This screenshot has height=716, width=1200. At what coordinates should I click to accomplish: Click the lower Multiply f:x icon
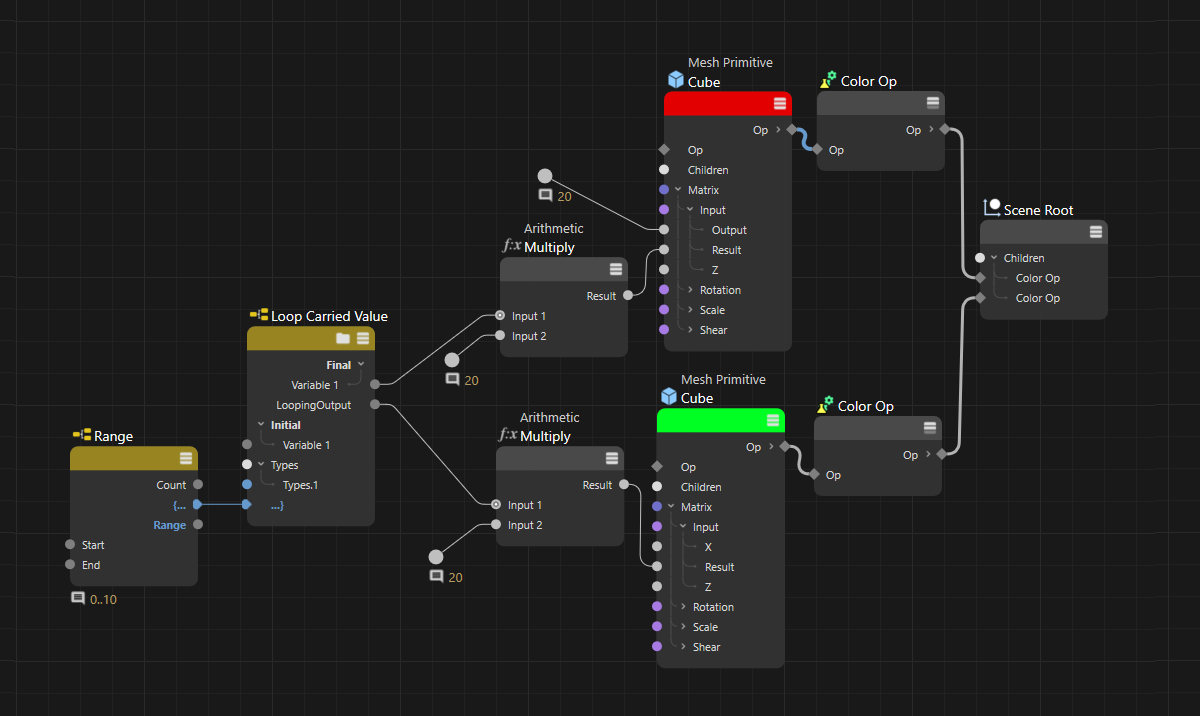[508, 435]
